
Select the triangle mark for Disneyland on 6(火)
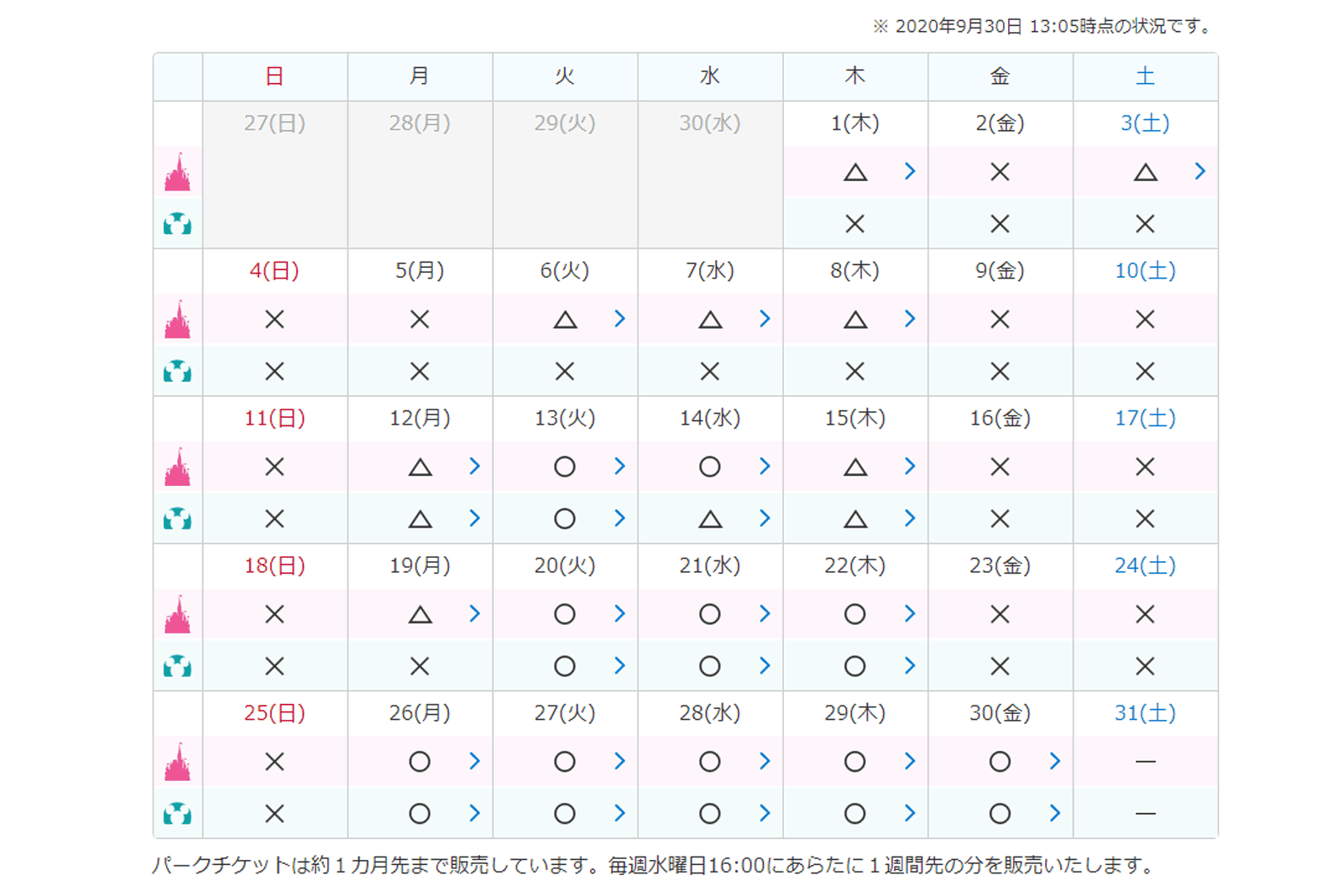(x=565, y=320)
